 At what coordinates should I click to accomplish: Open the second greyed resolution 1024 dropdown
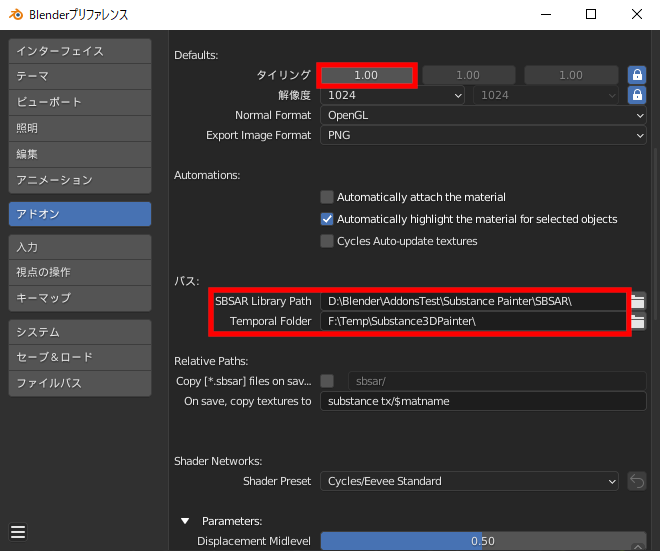tap(546, 95)
